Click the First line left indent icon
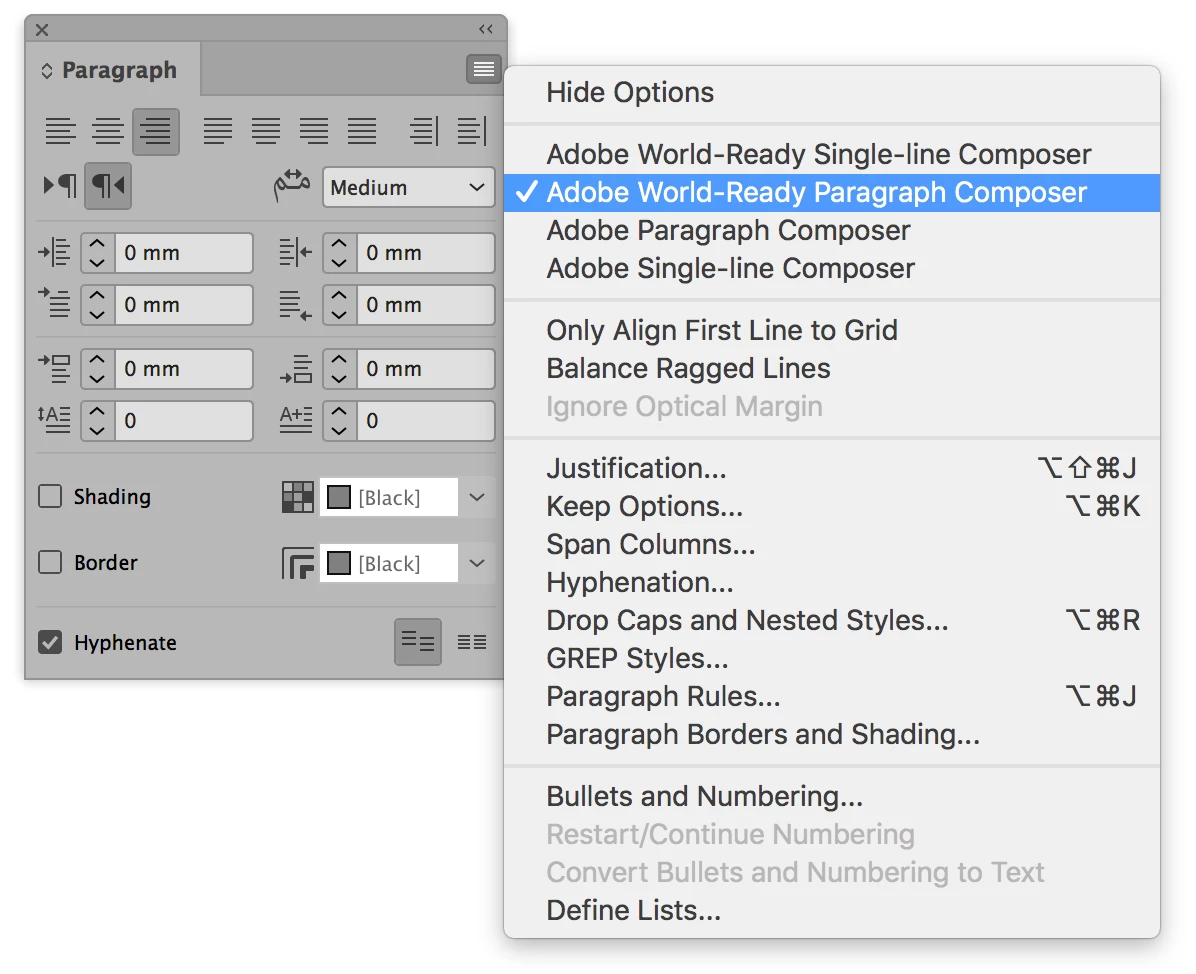 [55, 304]
